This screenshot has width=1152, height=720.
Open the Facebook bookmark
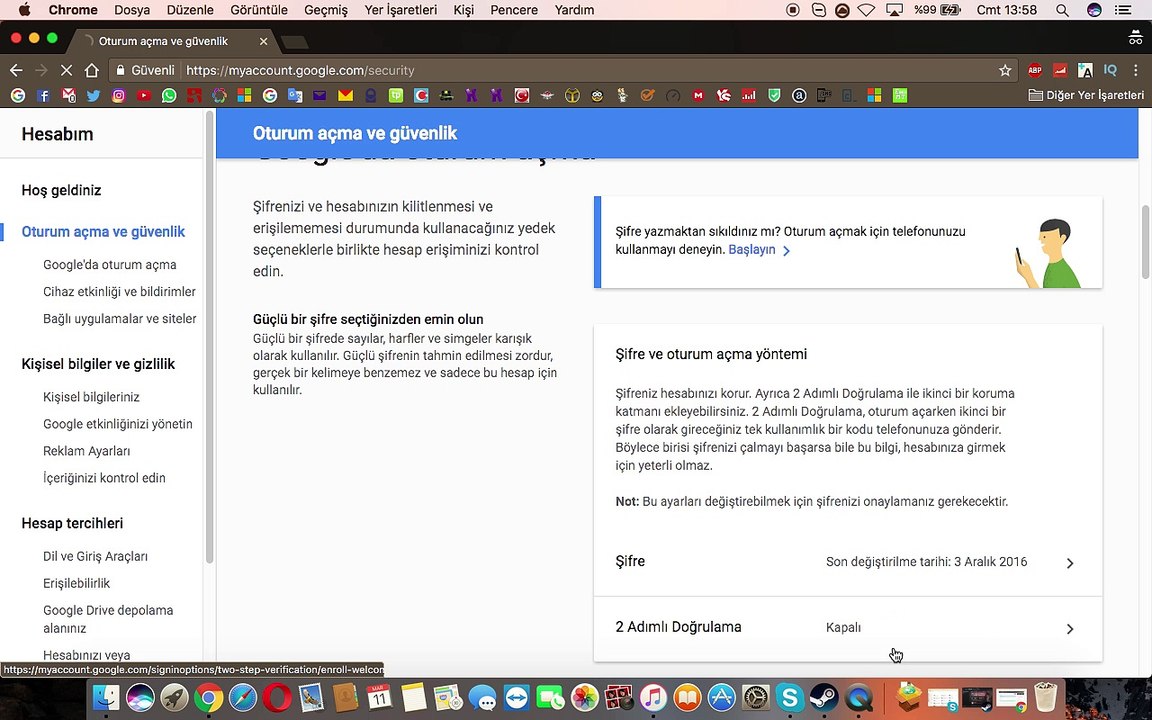(43, 96)
